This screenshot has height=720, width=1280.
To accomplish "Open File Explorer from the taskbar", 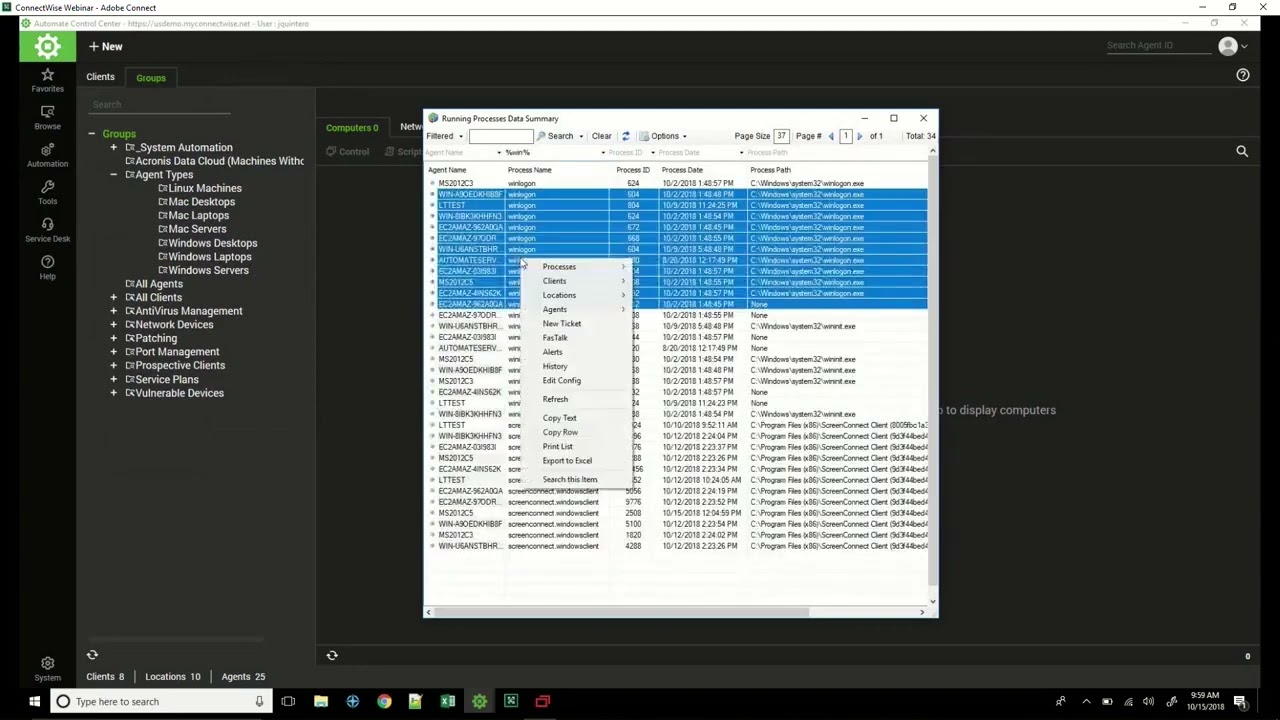I will [x=321, y=701].
